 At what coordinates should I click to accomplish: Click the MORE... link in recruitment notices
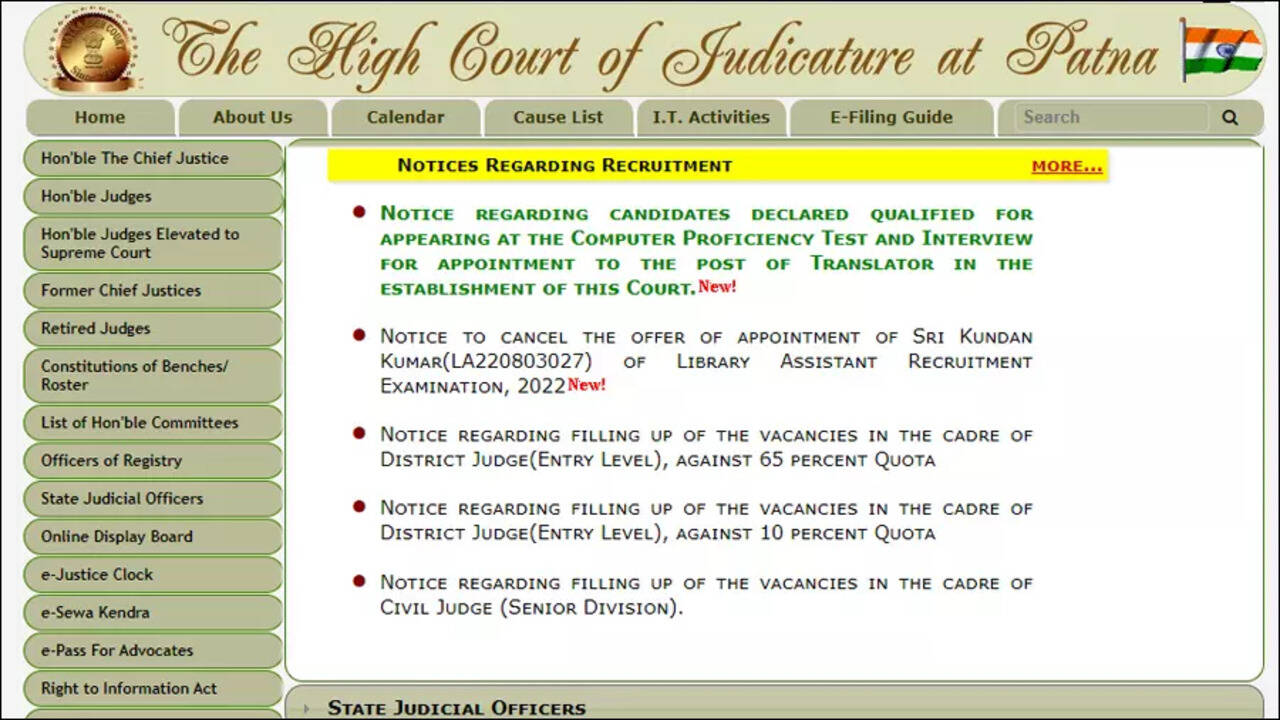pos(1067,166)
